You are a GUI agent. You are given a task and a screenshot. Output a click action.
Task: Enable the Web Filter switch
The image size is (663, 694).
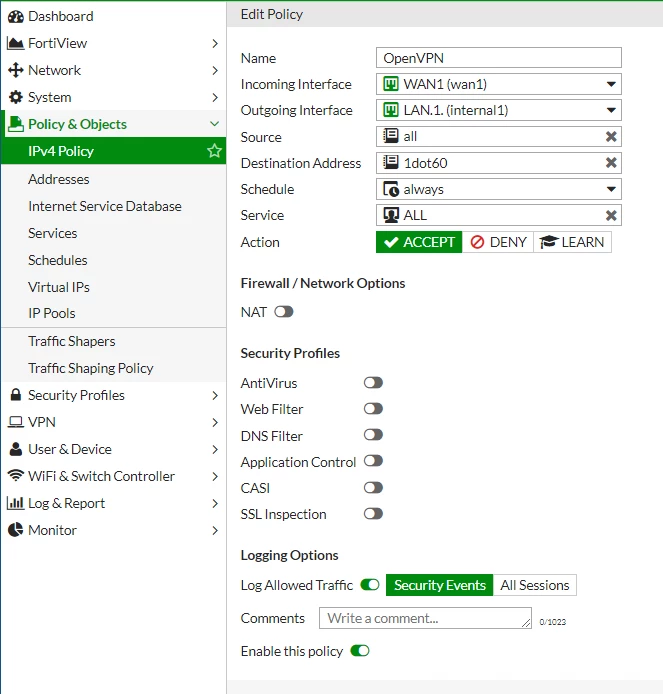373,409
